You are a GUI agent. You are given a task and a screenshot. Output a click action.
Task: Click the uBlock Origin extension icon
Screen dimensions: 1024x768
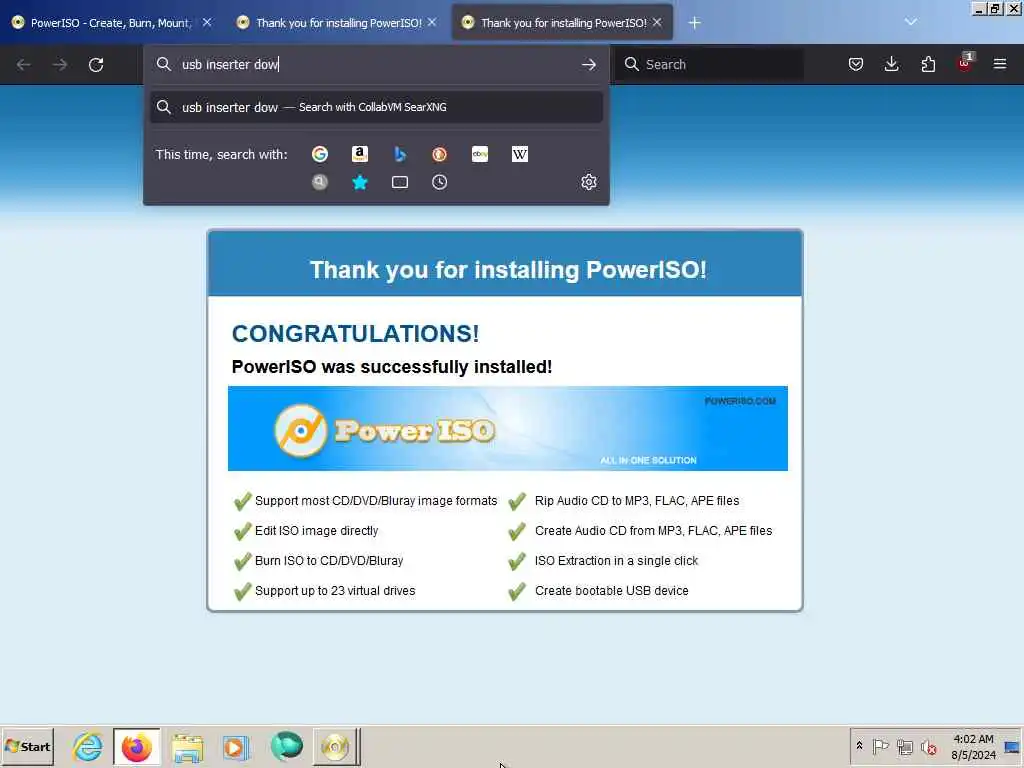point(965,63)
